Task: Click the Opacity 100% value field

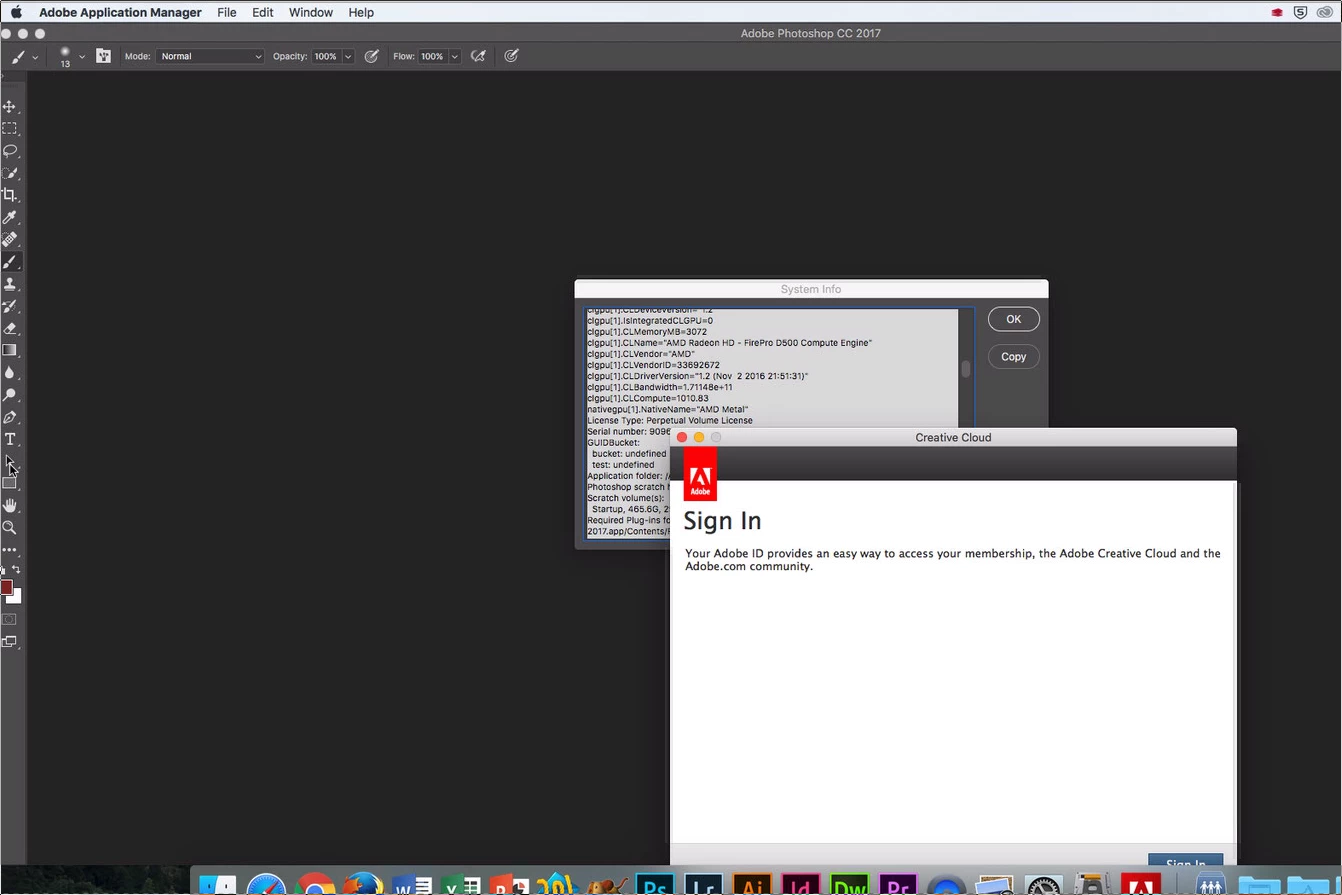Action: [326, 56]
